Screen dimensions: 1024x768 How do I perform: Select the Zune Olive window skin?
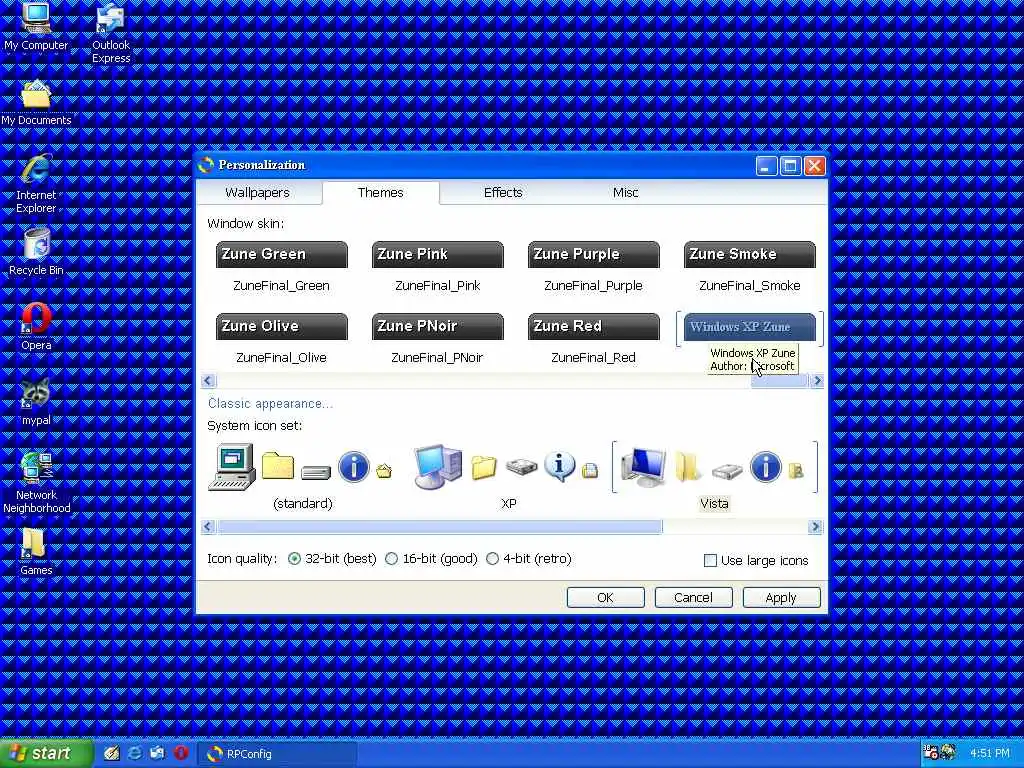tap(281, 327)
